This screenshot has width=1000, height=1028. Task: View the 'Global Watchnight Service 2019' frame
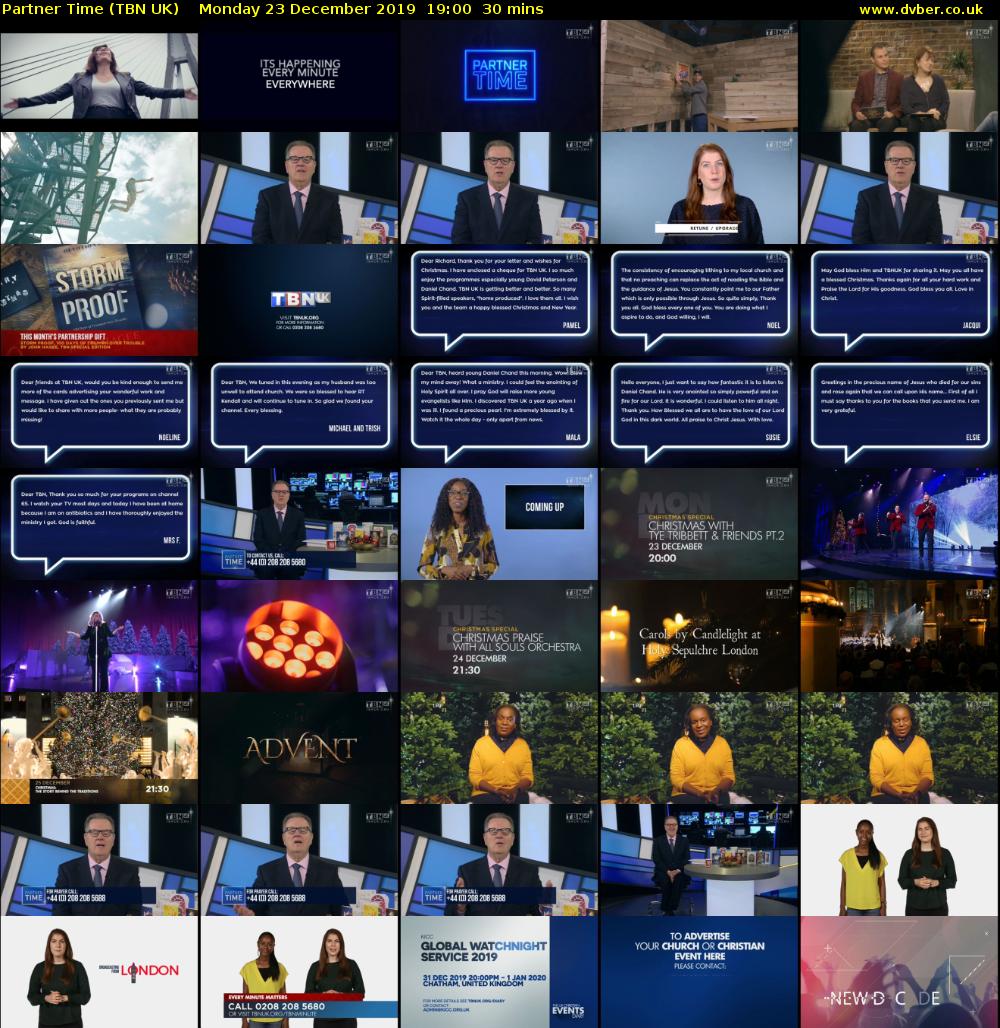500,972
